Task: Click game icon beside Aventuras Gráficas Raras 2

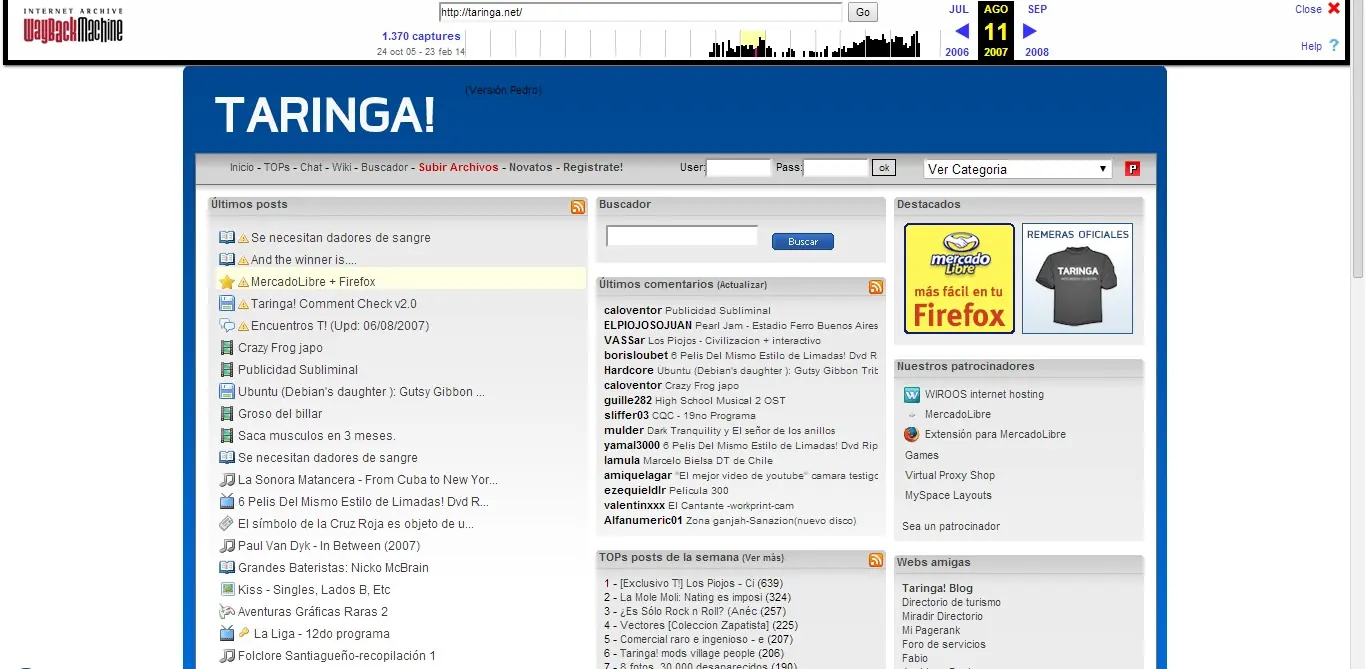Action: pos(227,612)
